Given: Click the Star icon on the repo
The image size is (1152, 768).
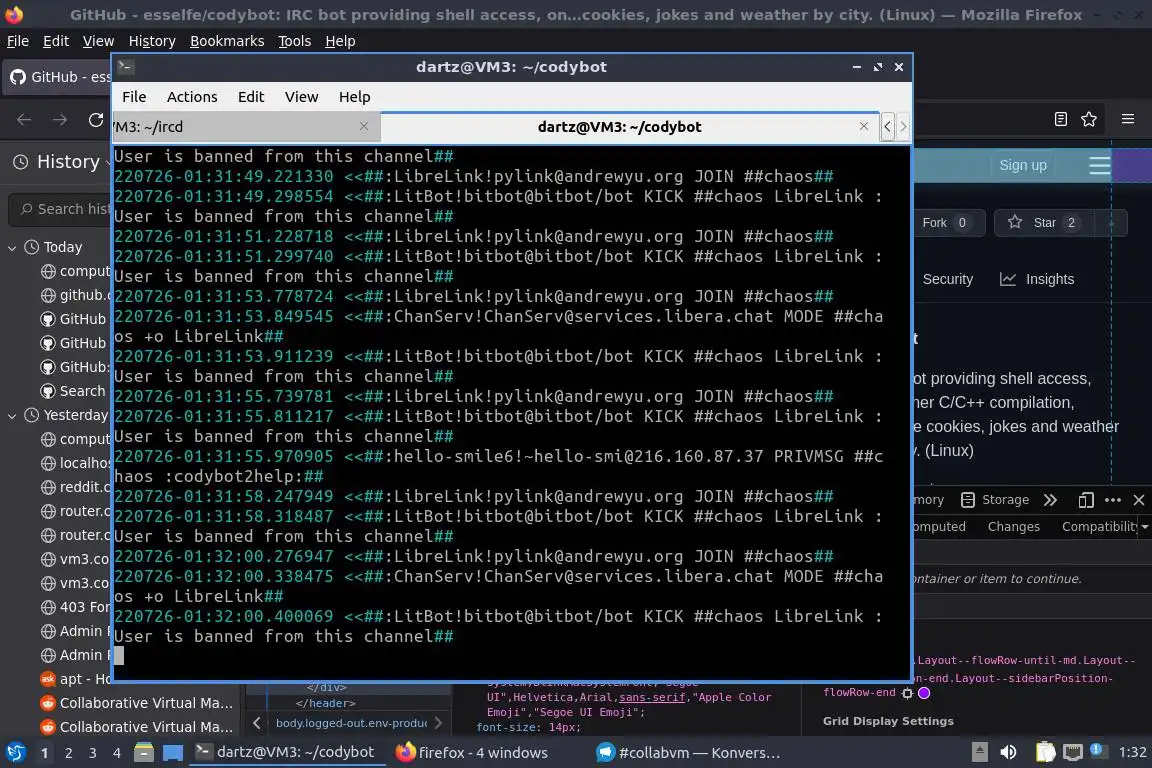Looking at the screenshot, I should click(x=1015, y=222).
